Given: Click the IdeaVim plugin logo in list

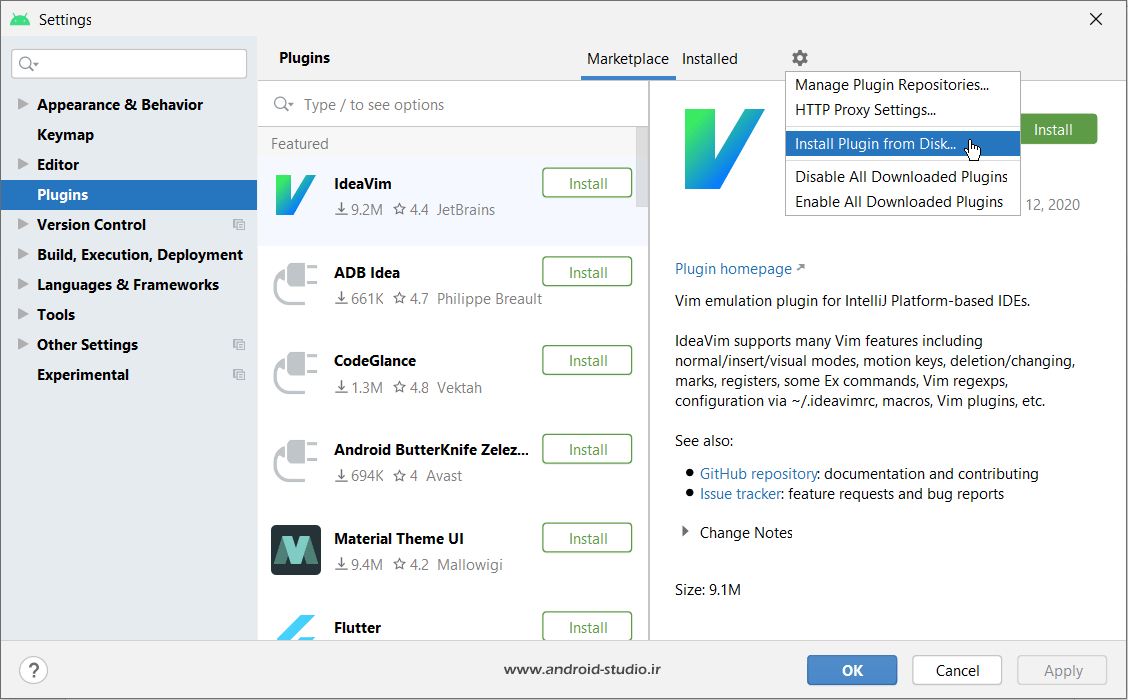Looking at the screenshot, I should pos(296,196).
